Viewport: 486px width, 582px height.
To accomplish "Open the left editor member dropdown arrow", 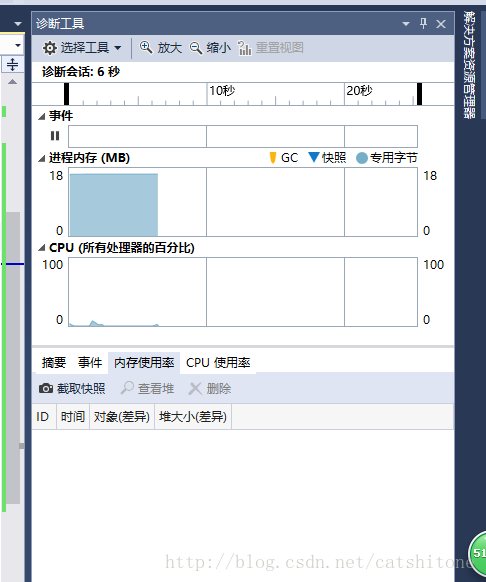I will pos(18,45).
